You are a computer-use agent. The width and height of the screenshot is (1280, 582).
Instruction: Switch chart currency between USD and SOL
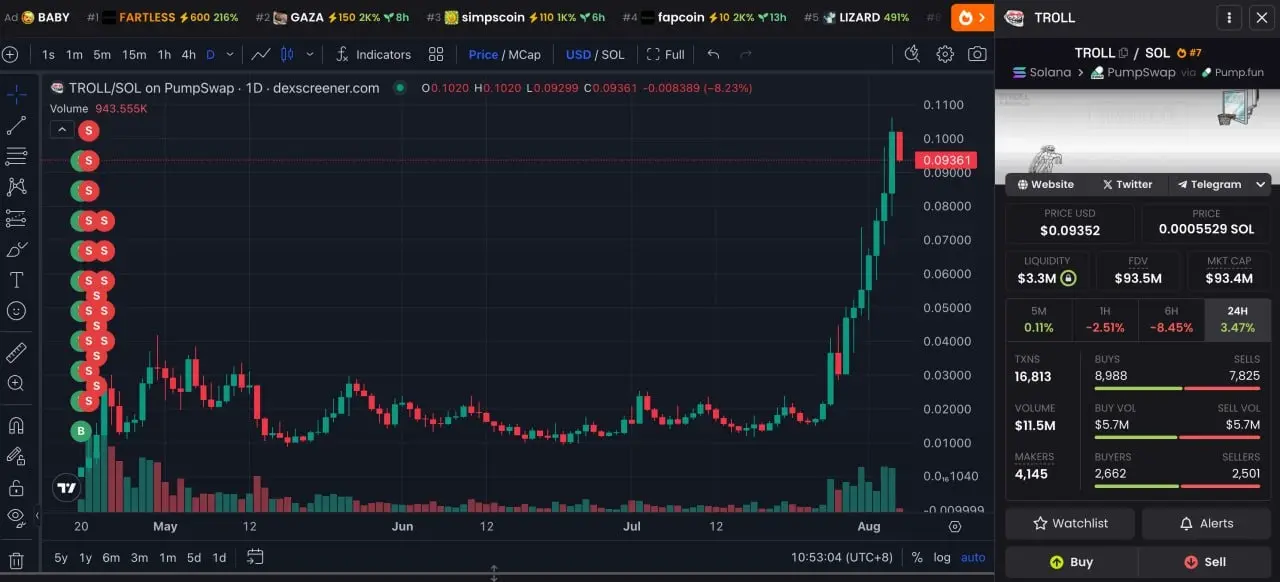coord(595,54)
